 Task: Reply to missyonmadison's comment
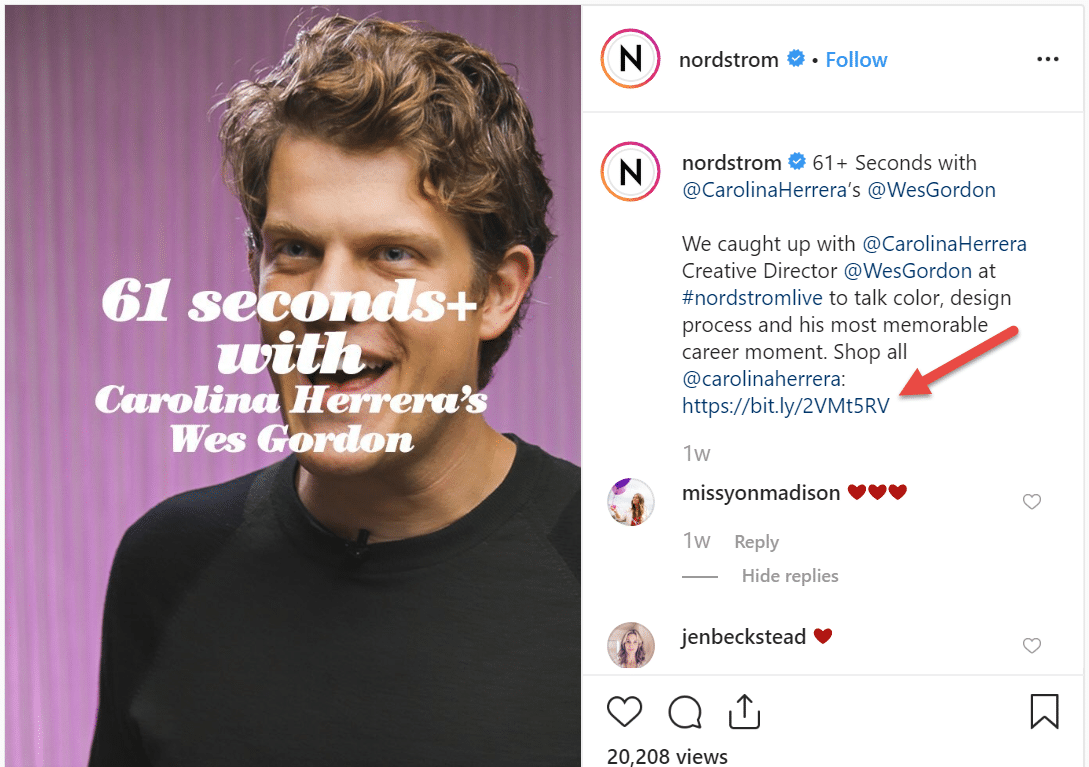click(756, 542)
